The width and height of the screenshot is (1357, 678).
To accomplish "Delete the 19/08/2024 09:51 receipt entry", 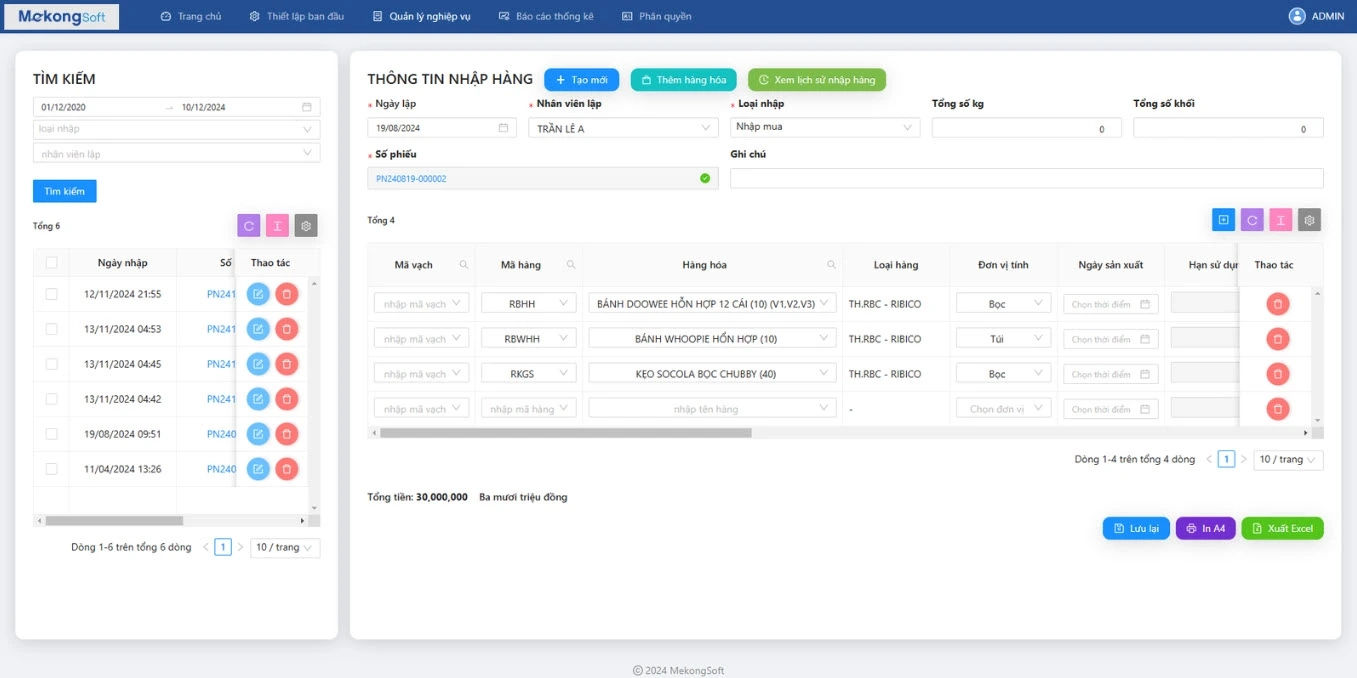I will click(x=286, y=434).
